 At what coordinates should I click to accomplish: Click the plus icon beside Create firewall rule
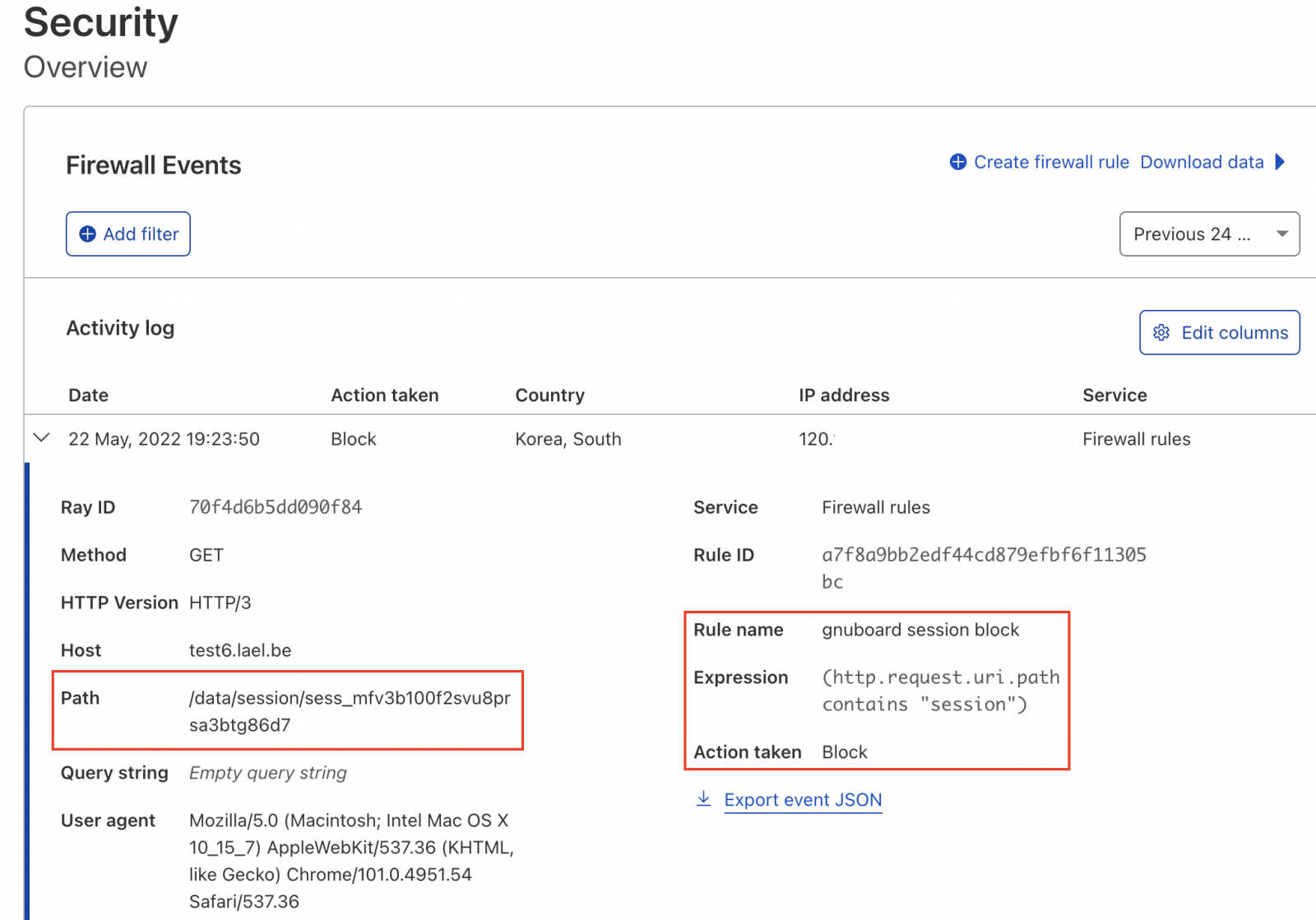pyautogui.click(x=958, y=162)
